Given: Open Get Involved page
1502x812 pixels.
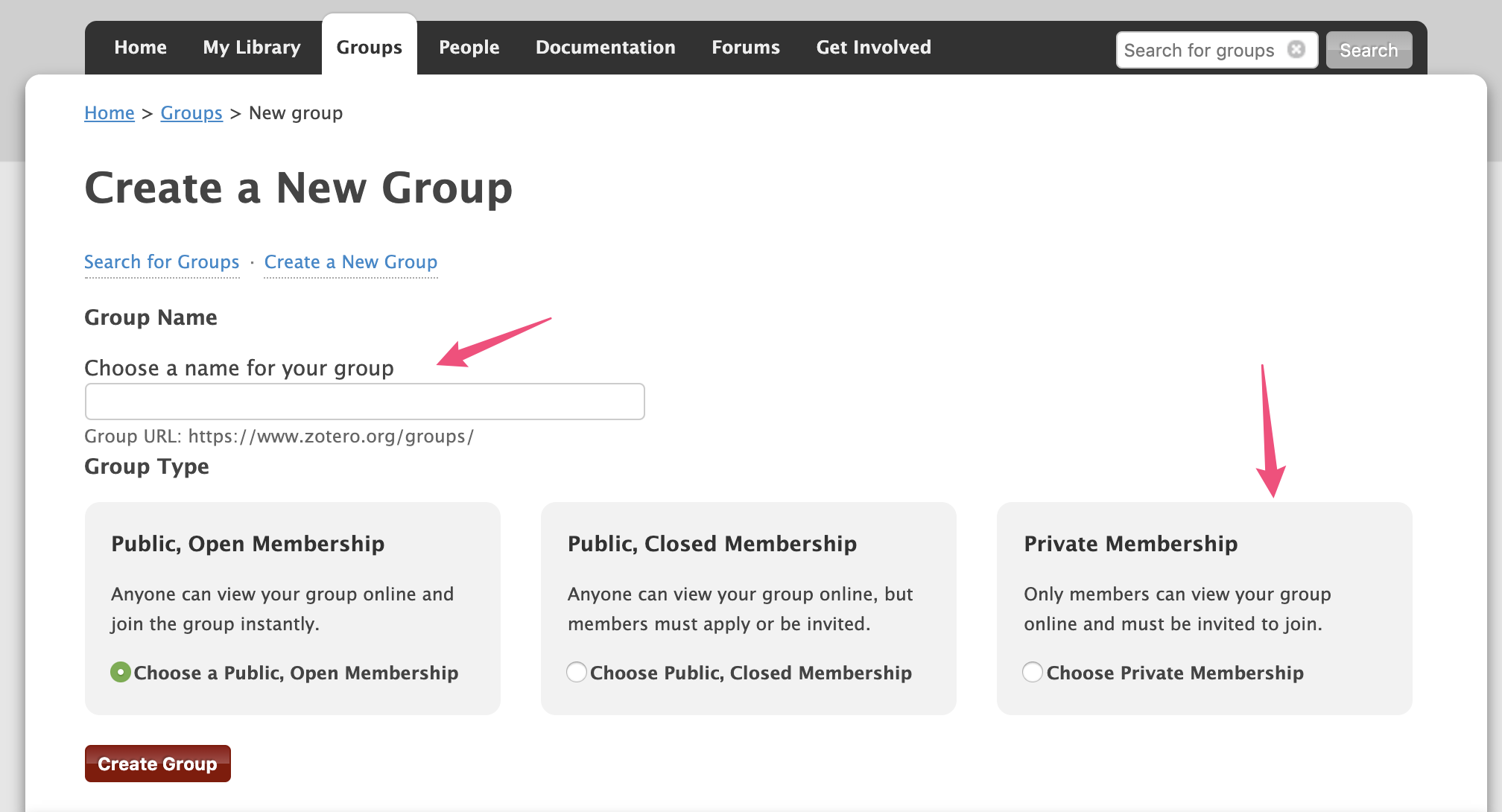Looking at the screenshot, I should pos(873,48).
